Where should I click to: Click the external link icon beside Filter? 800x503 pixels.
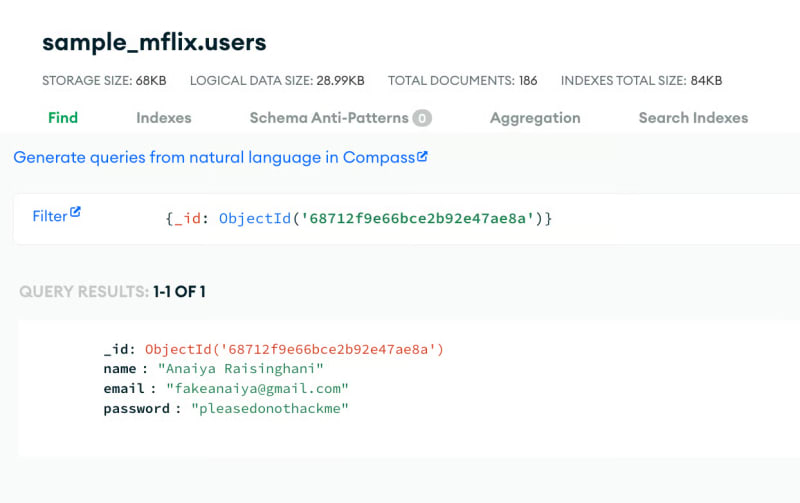[x=75, y=213]
